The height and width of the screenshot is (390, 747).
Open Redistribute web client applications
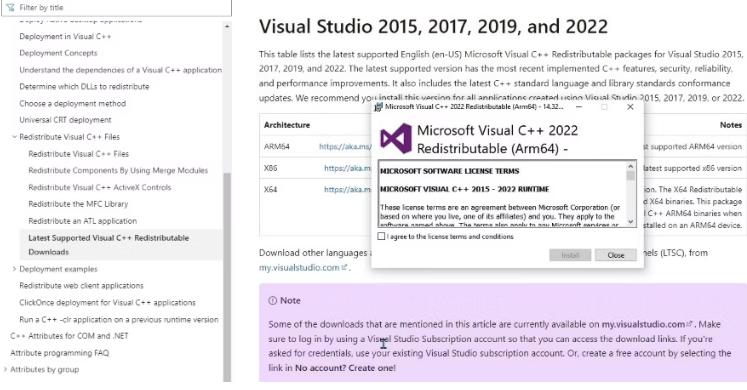pyautogui.click(x=81, y=286)
